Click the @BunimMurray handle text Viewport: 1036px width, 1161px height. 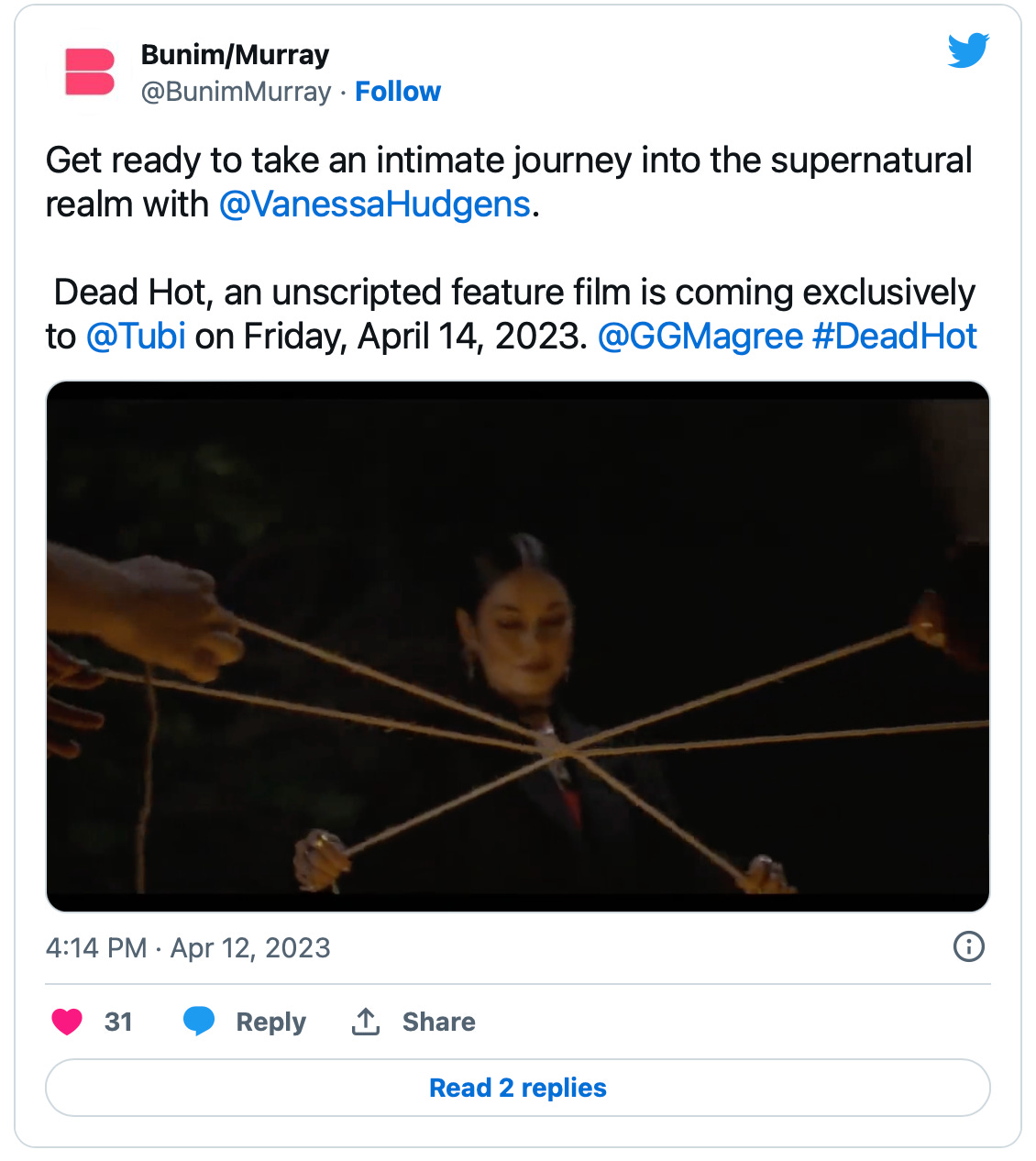tap(236, 92)
